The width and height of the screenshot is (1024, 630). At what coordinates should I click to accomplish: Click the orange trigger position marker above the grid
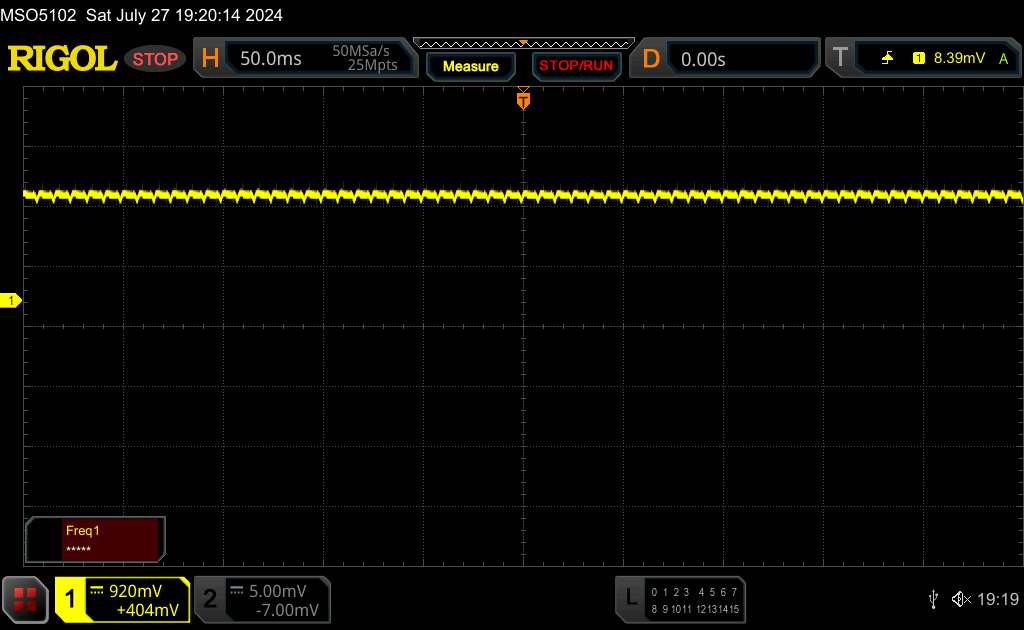(x=523, y=99)
